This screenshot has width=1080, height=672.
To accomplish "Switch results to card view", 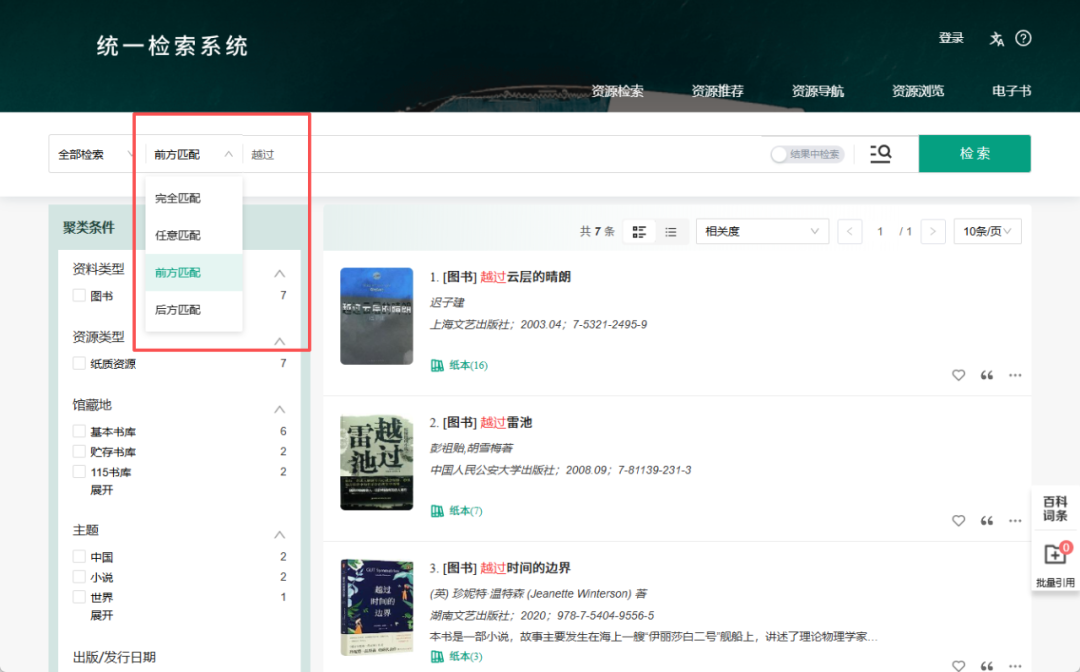I will click(639, 231).
